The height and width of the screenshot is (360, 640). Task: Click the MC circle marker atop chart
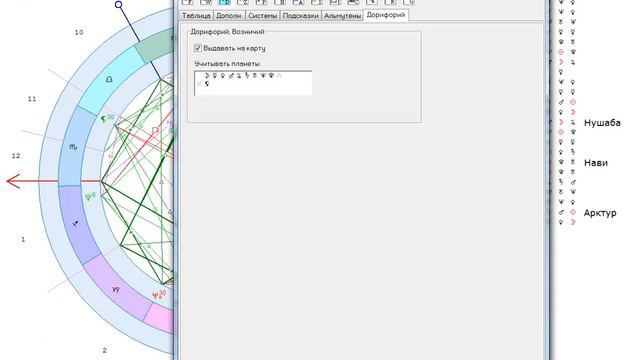118,4
